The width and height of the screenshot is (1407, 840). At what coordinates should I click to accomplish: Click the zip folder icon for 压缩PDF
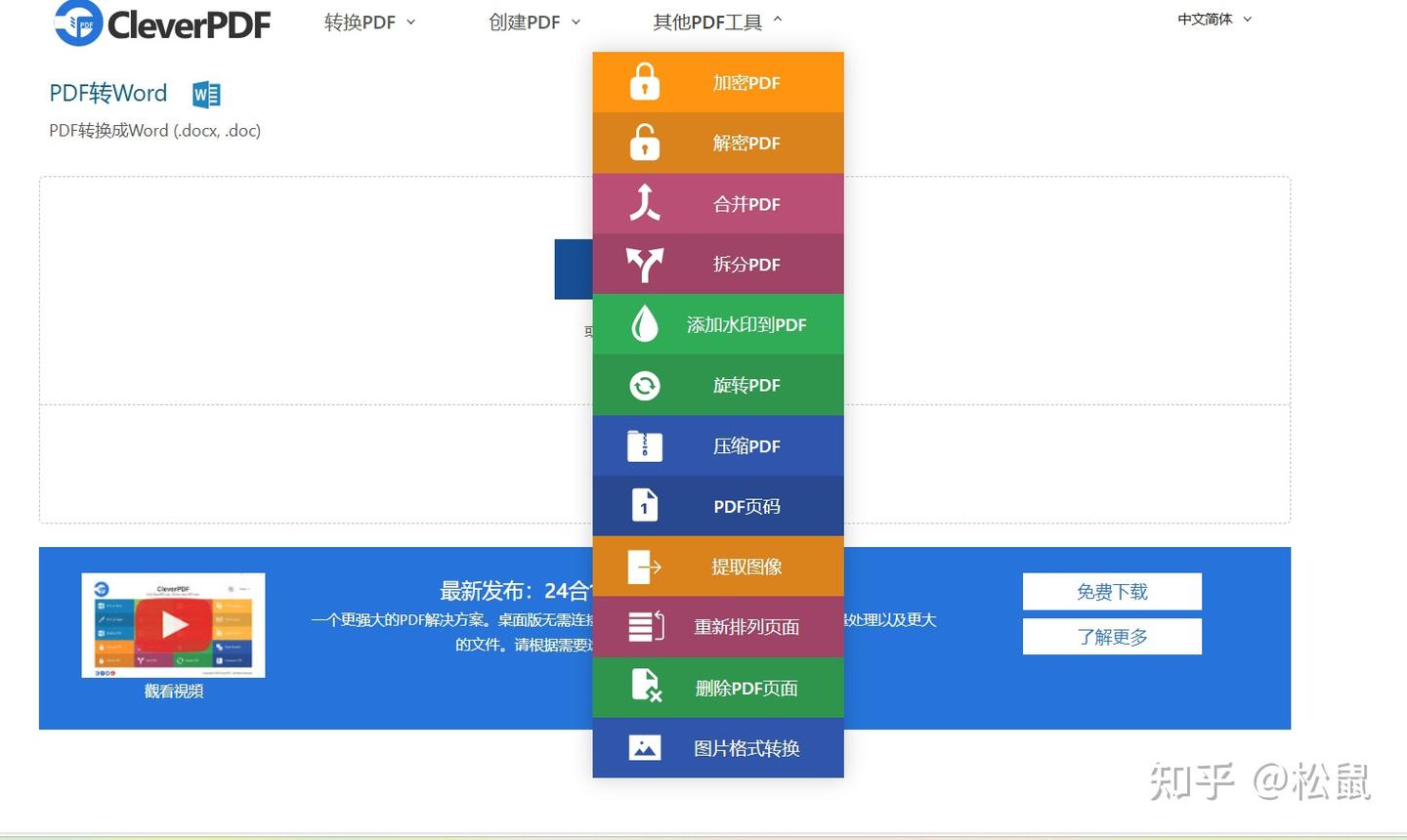click(645, 445)
